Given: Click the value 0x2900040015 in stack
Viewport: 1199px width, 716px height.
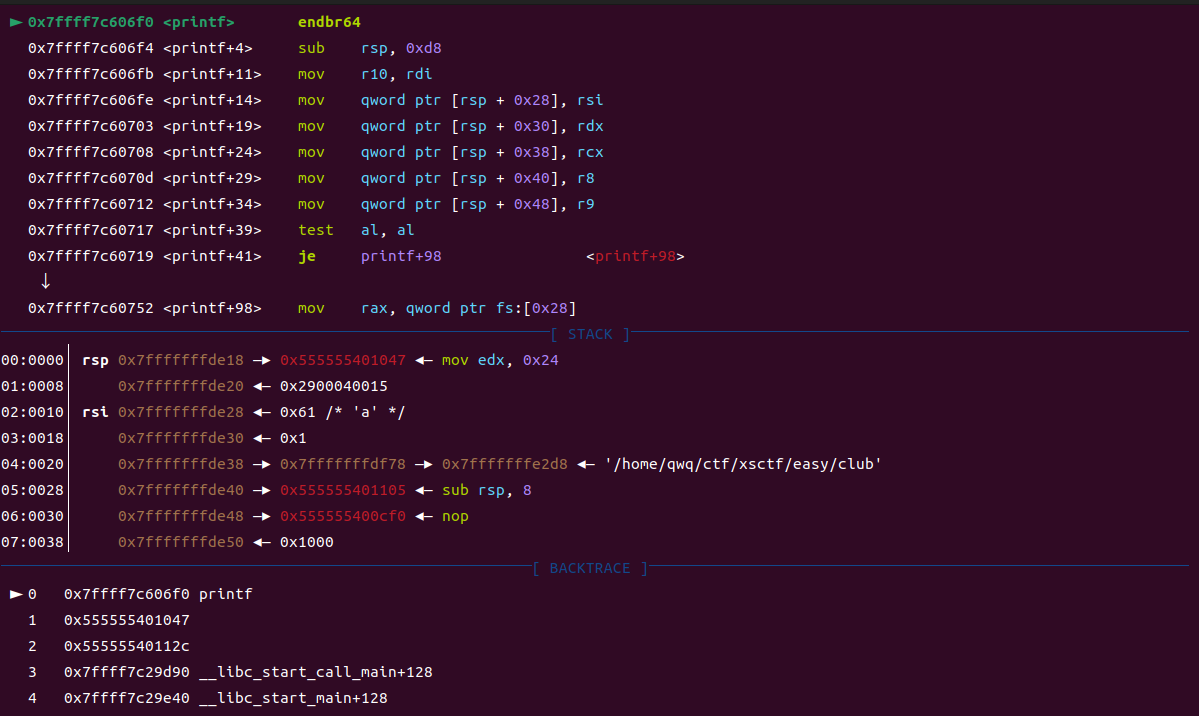Looking at the screenshot, I should (333, 386).
